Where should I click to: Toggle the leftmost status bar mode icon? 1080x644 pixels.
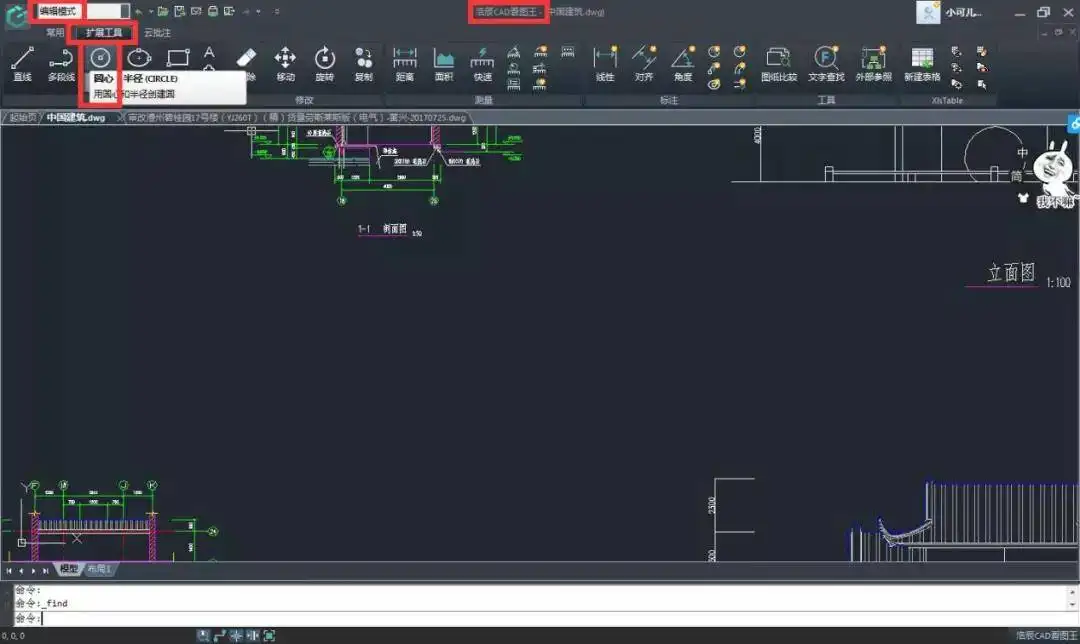tap(203, 636)
